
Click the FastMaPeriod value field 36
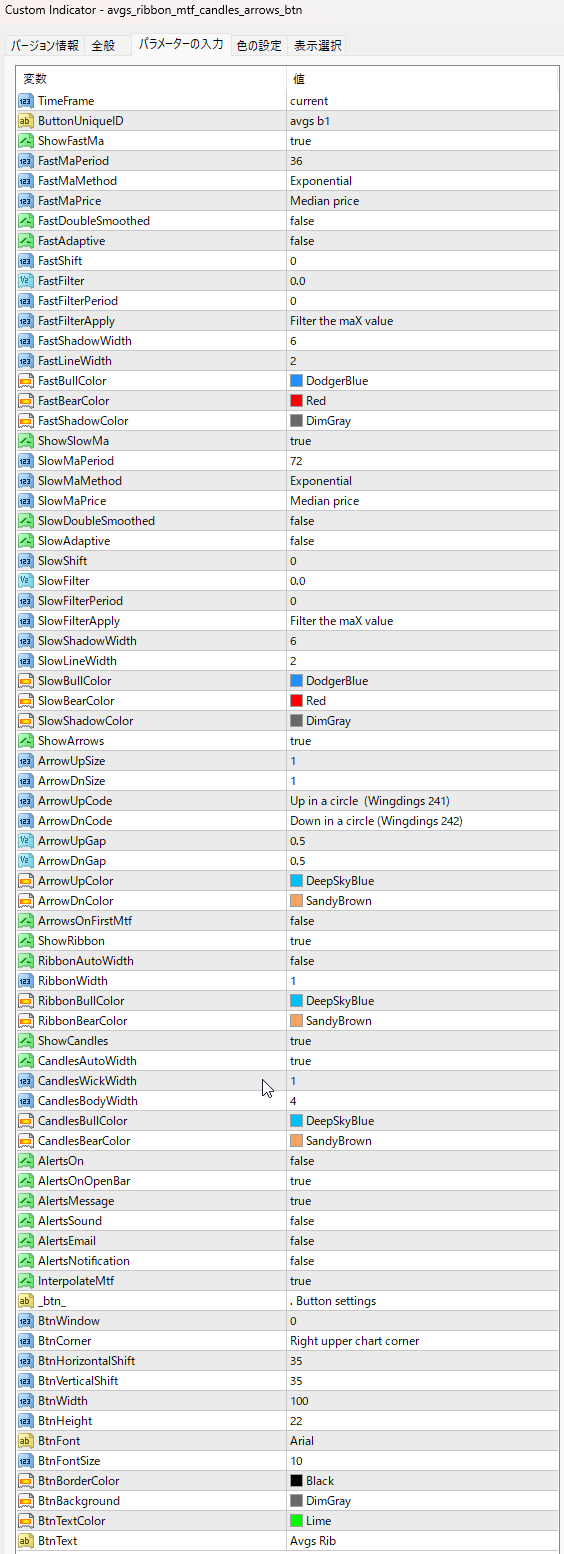(422, 161)
